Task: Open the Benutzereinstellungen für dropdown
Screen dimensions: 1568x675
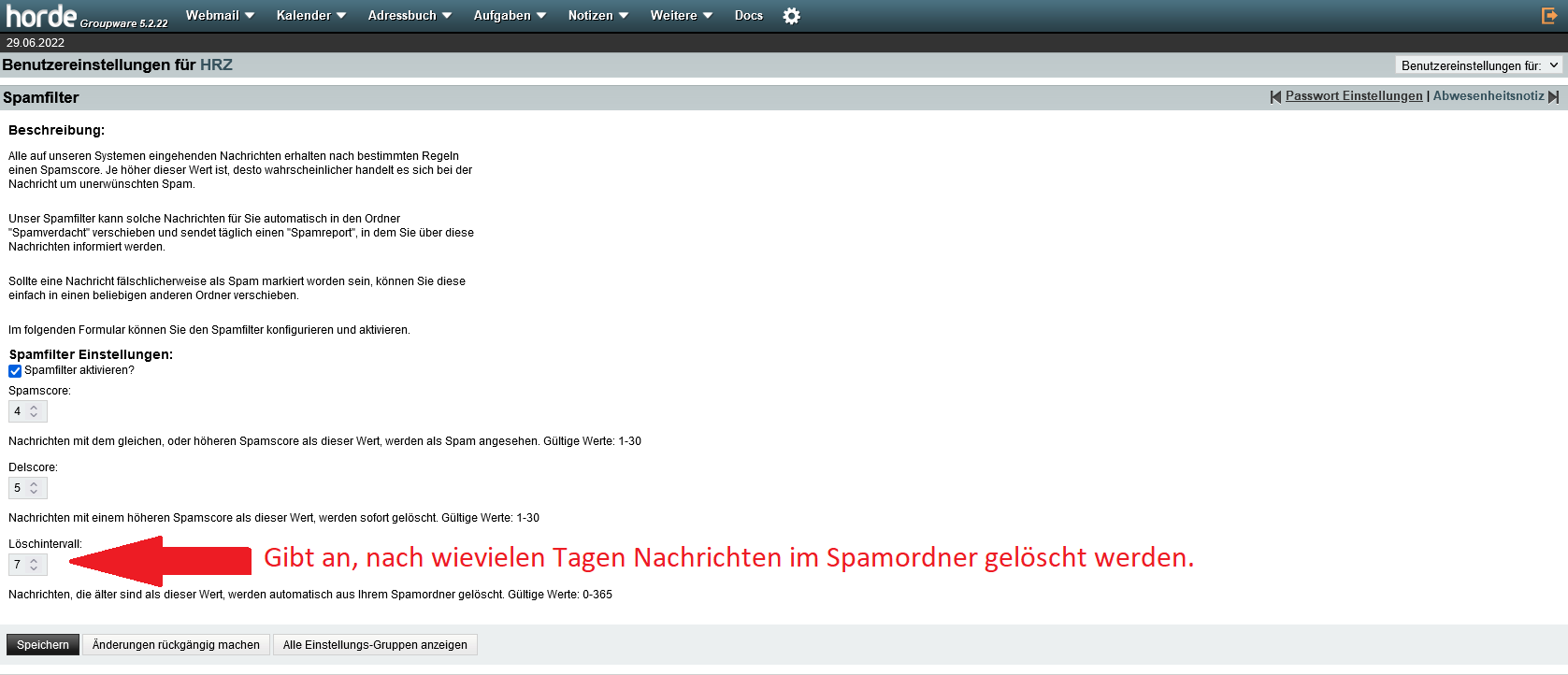Action: [1478, 65]
